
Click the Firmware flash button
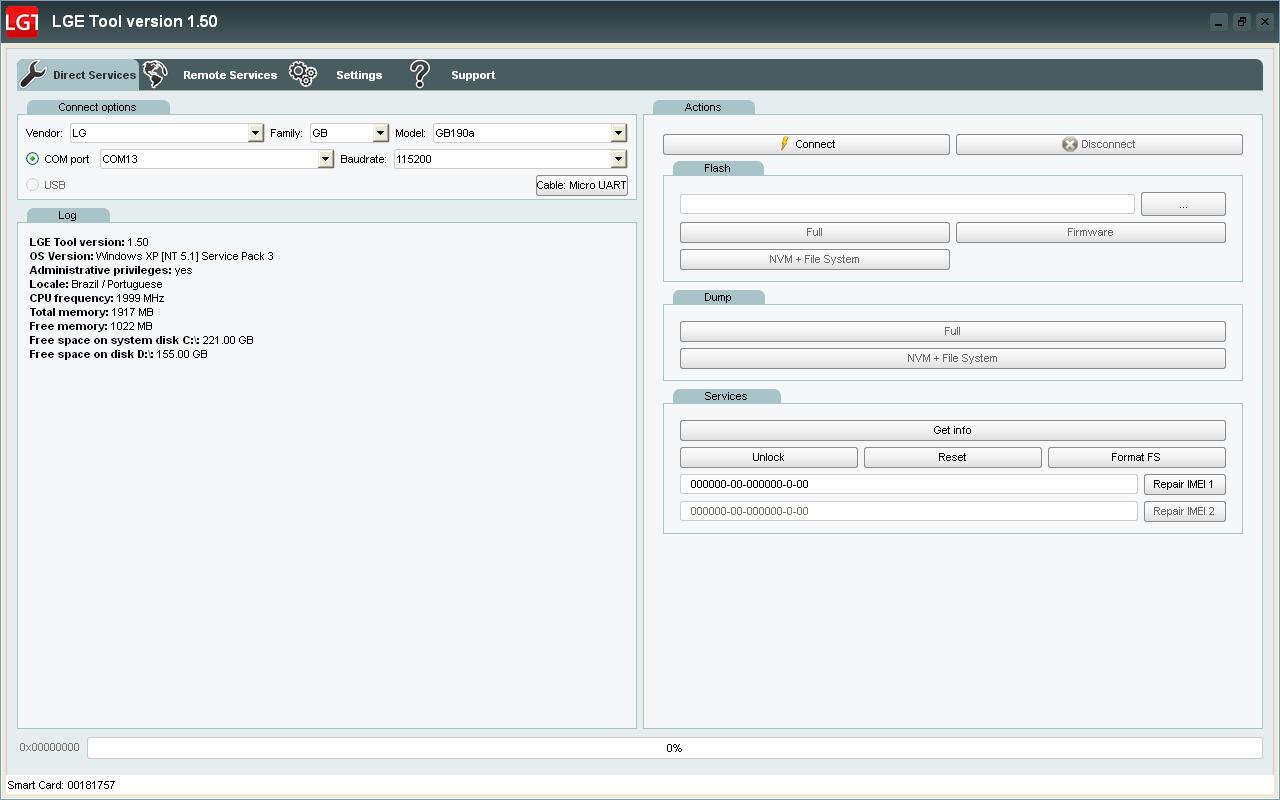click(1091, 232)
